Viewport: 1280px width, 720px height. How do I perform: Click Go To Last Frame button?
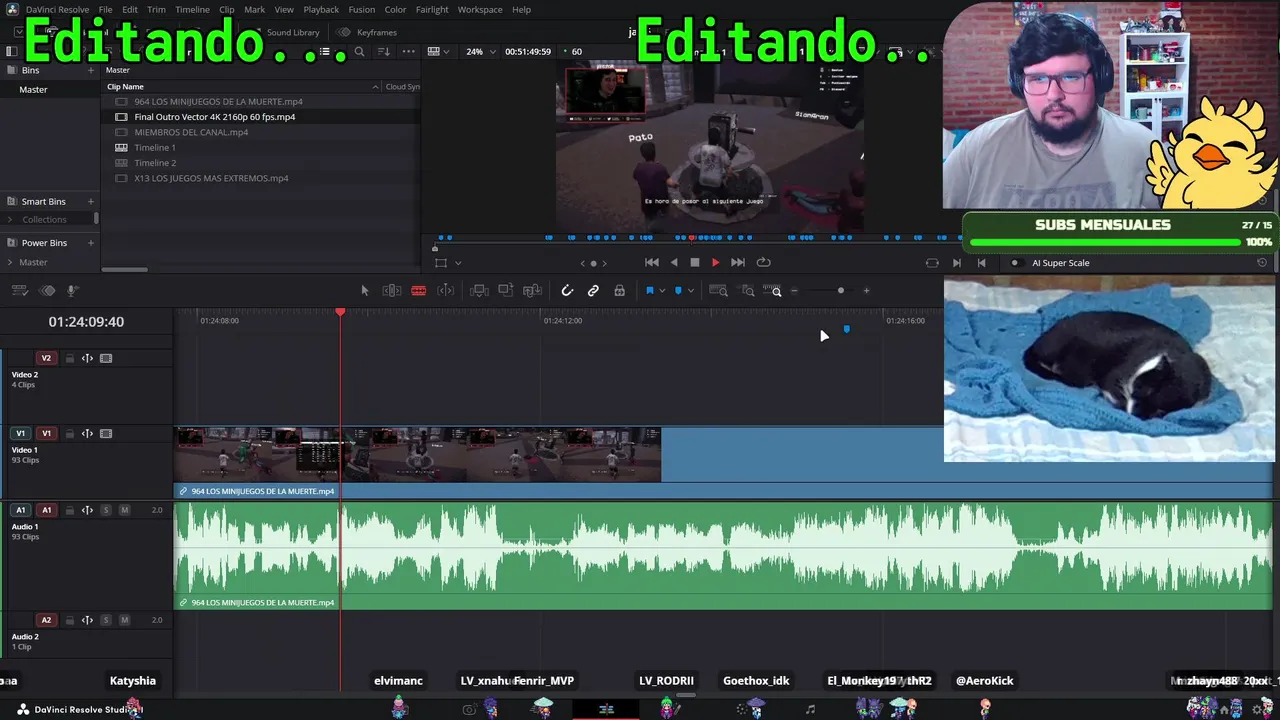point(738,262)
